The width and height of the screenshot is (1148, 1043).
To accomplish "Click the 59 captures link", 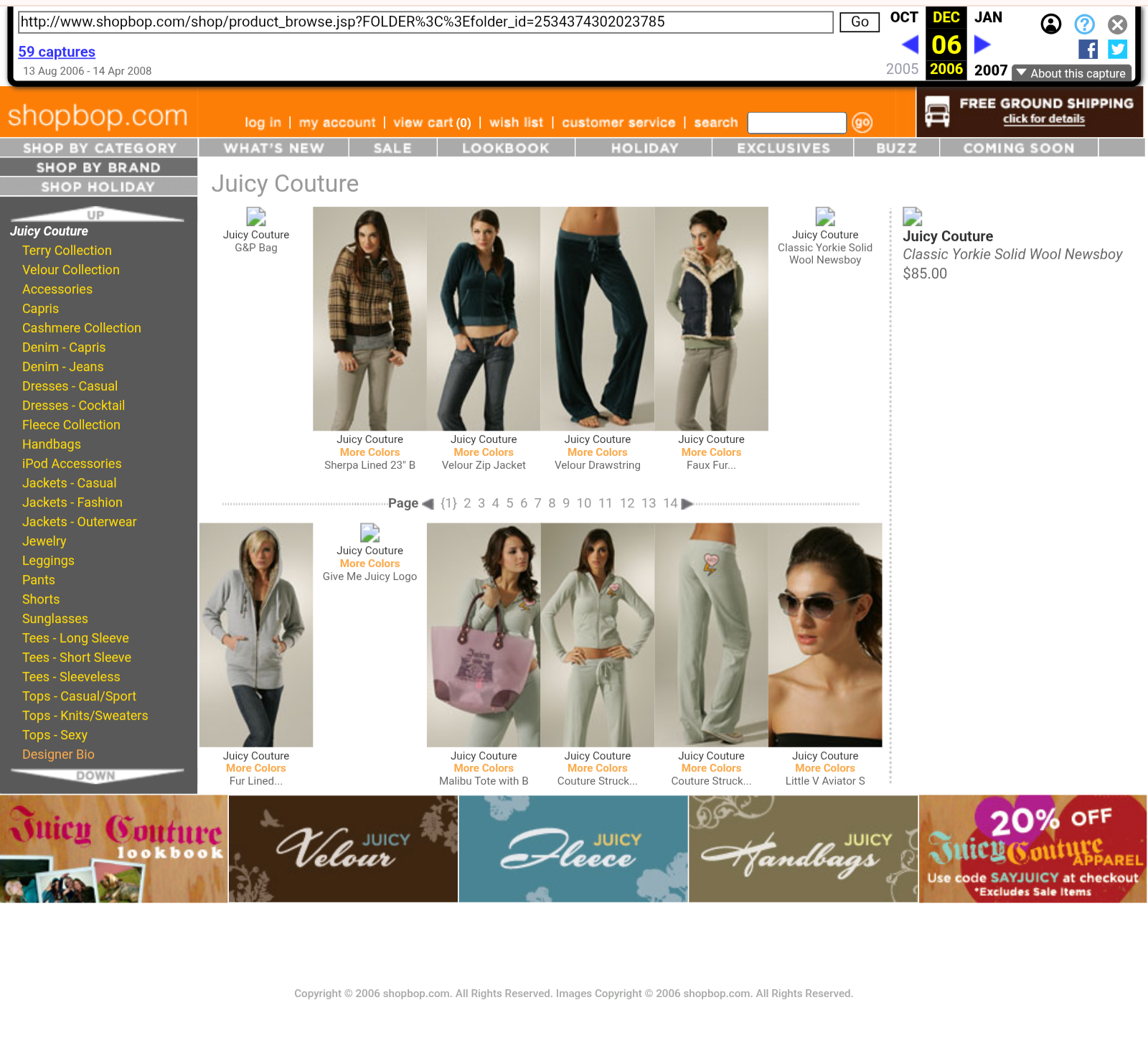I will click(x=57, y=52).
